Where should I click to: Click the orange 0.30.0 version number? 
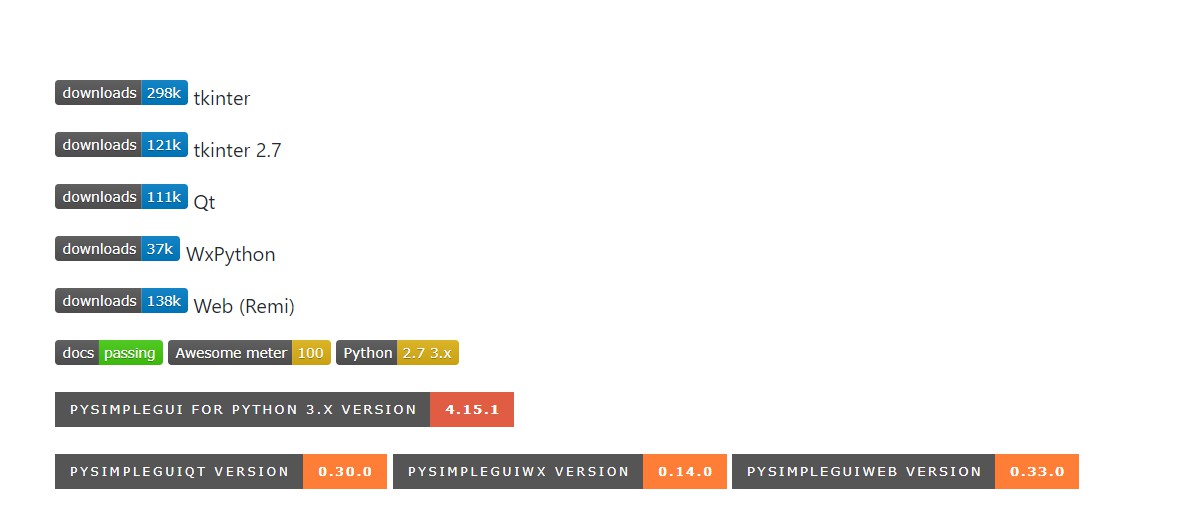click(x=345, y=472)
